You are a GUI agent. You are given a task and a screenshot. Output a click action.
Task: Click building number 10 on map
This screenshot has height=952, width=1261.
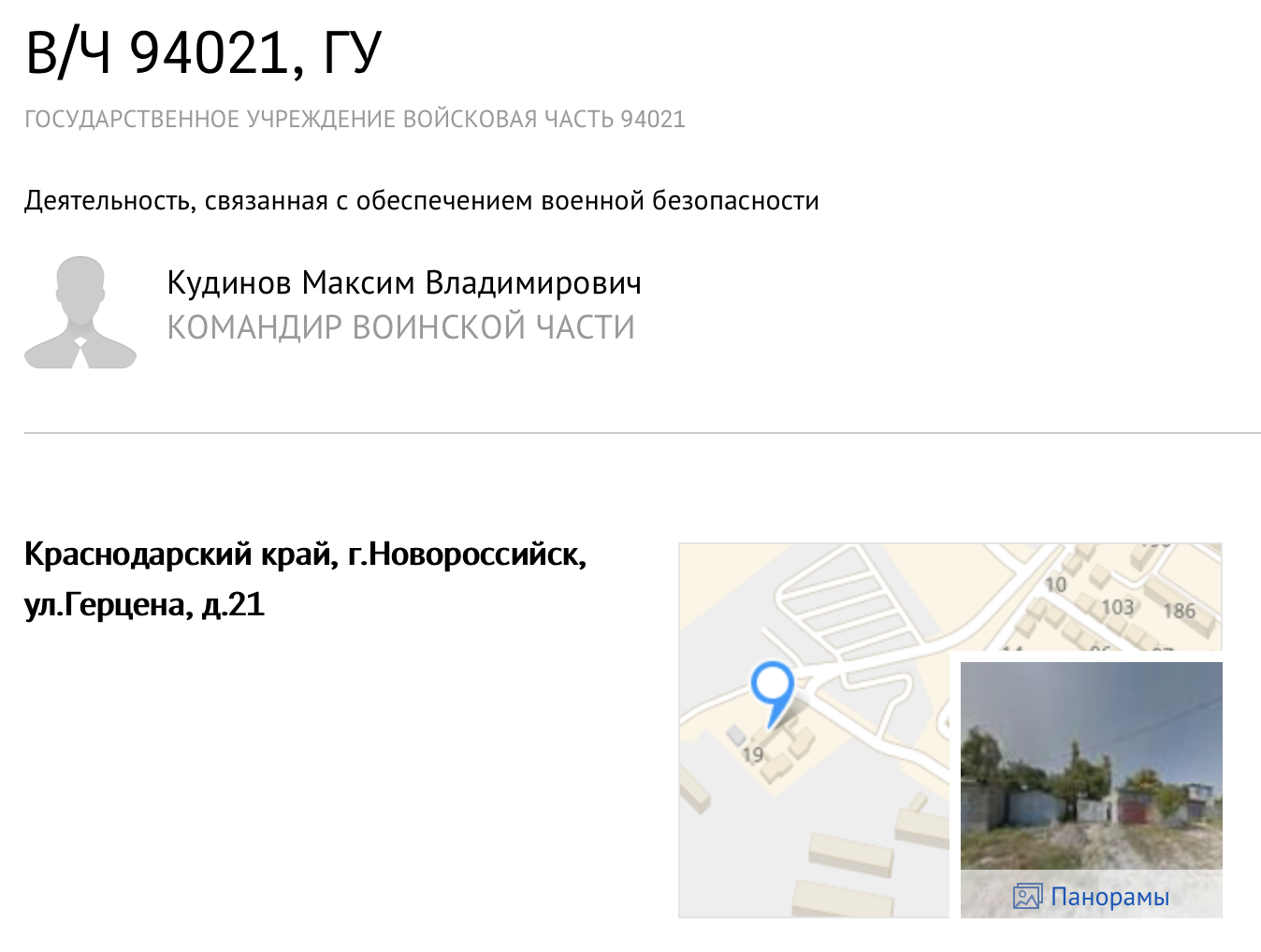coord(1055,584)
